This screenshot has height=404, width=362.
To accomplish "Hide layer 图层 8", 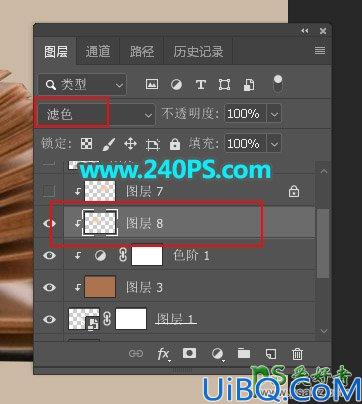I will click(49, 223).
